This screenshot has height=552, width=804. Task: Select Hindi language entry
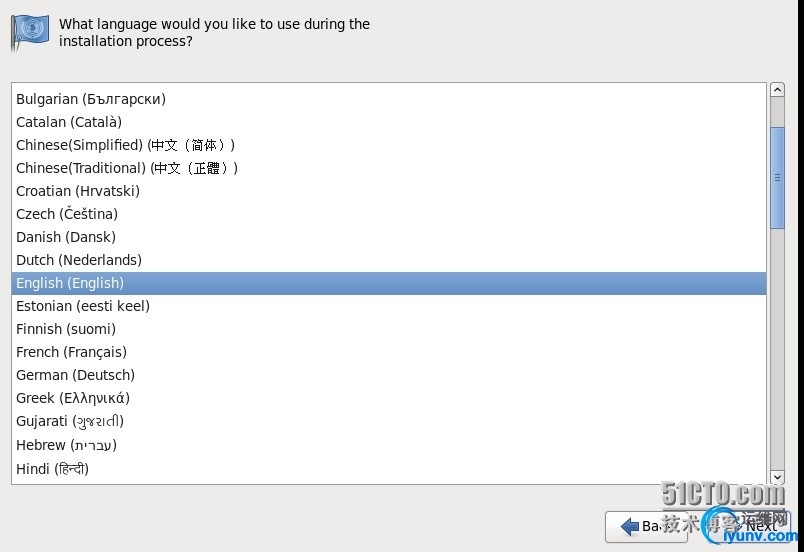tap(52, 468)
